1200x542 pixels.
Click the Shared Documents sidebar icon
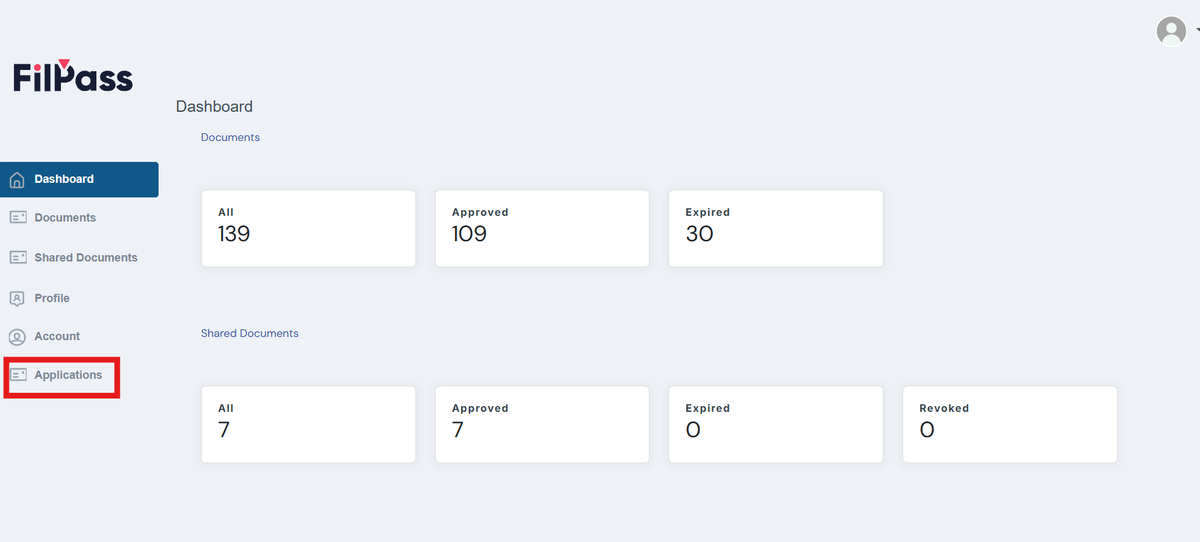point(17,257)
